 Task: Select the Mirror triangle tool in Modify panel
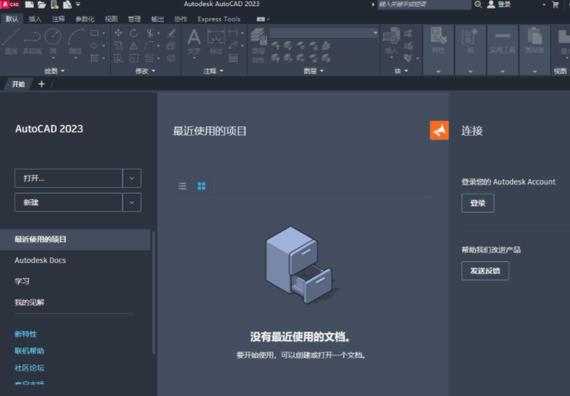coord(134,45)
